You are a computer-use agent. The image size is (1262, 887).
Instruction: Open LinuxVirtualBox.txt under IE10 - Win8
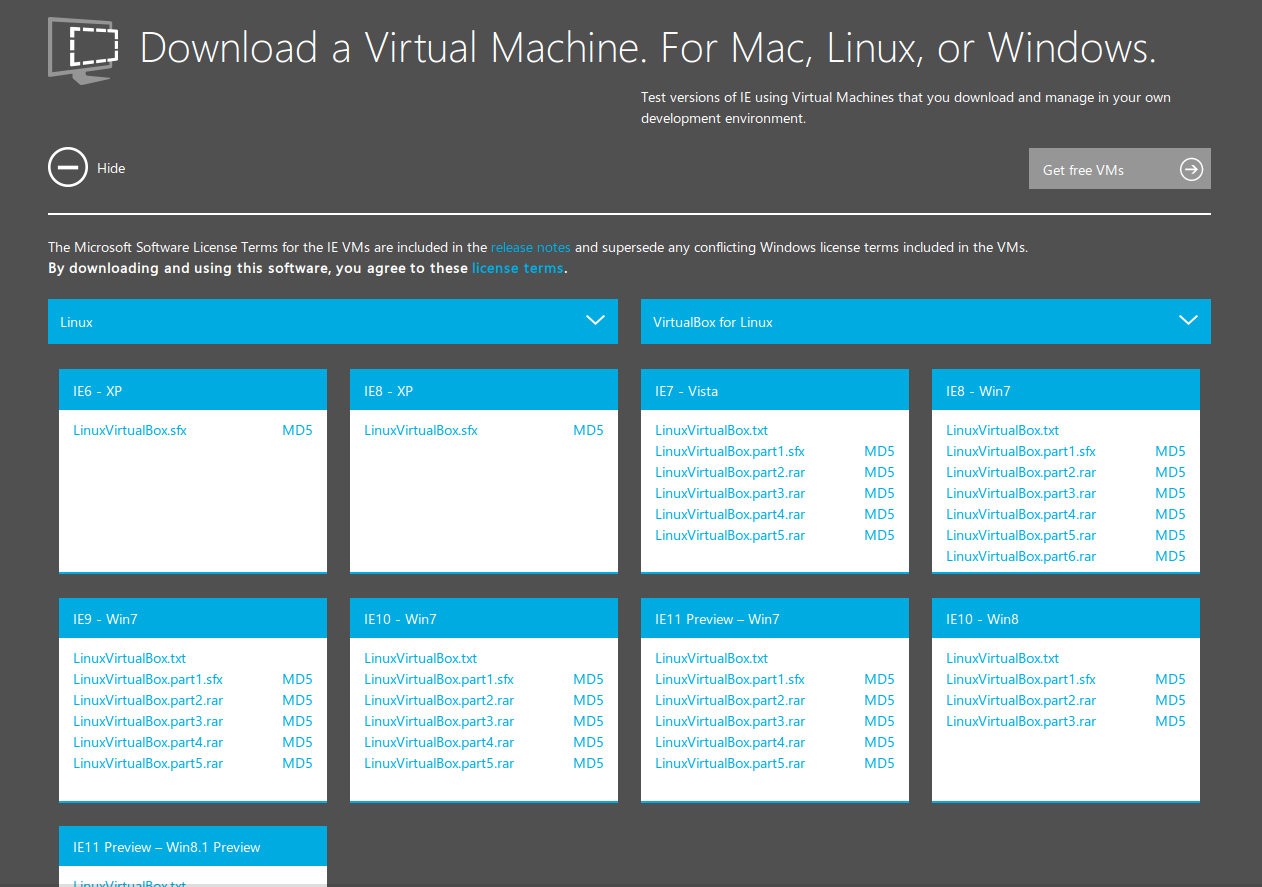pyautogui.click(x=1003, y=658)
